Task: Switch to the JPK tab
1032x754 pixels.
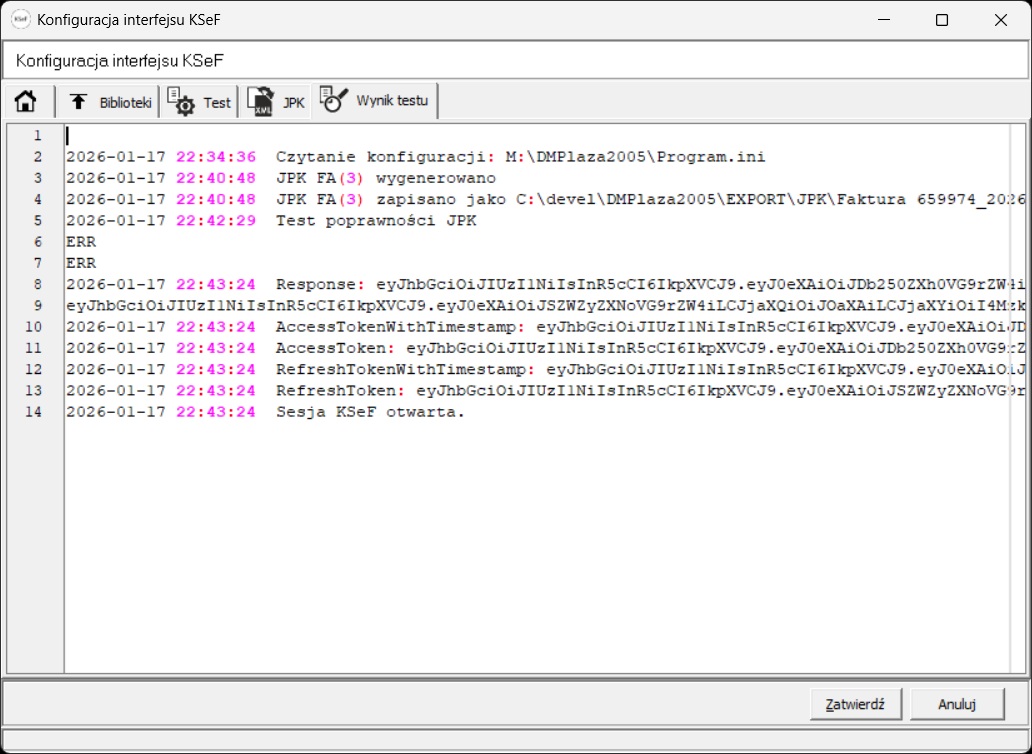Action: tap(276, 102)
